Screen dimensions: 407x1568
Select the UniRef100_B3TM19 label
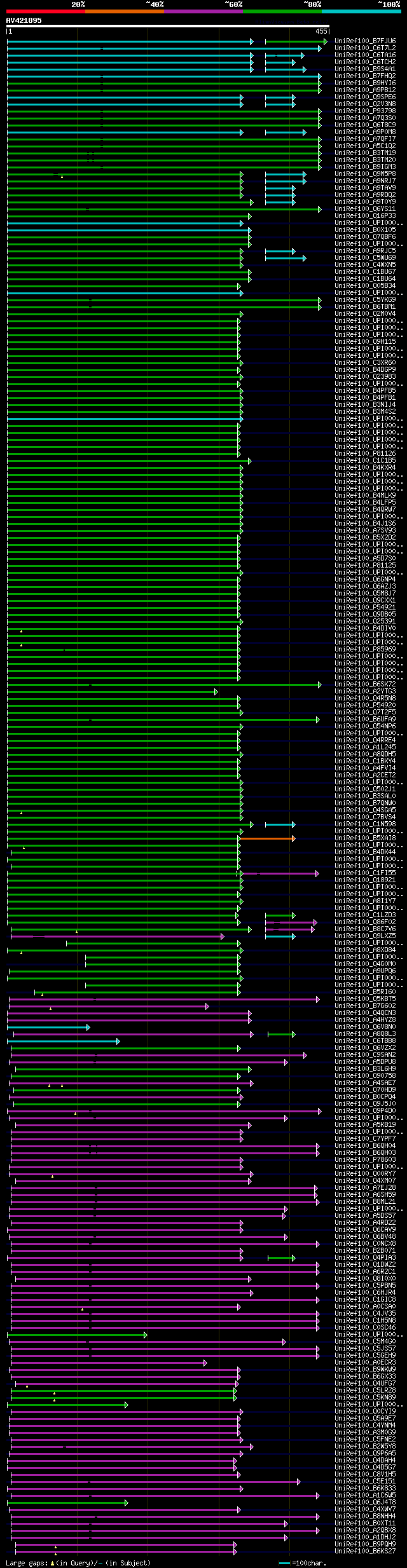pyautogui.click(x=365, y=153)
